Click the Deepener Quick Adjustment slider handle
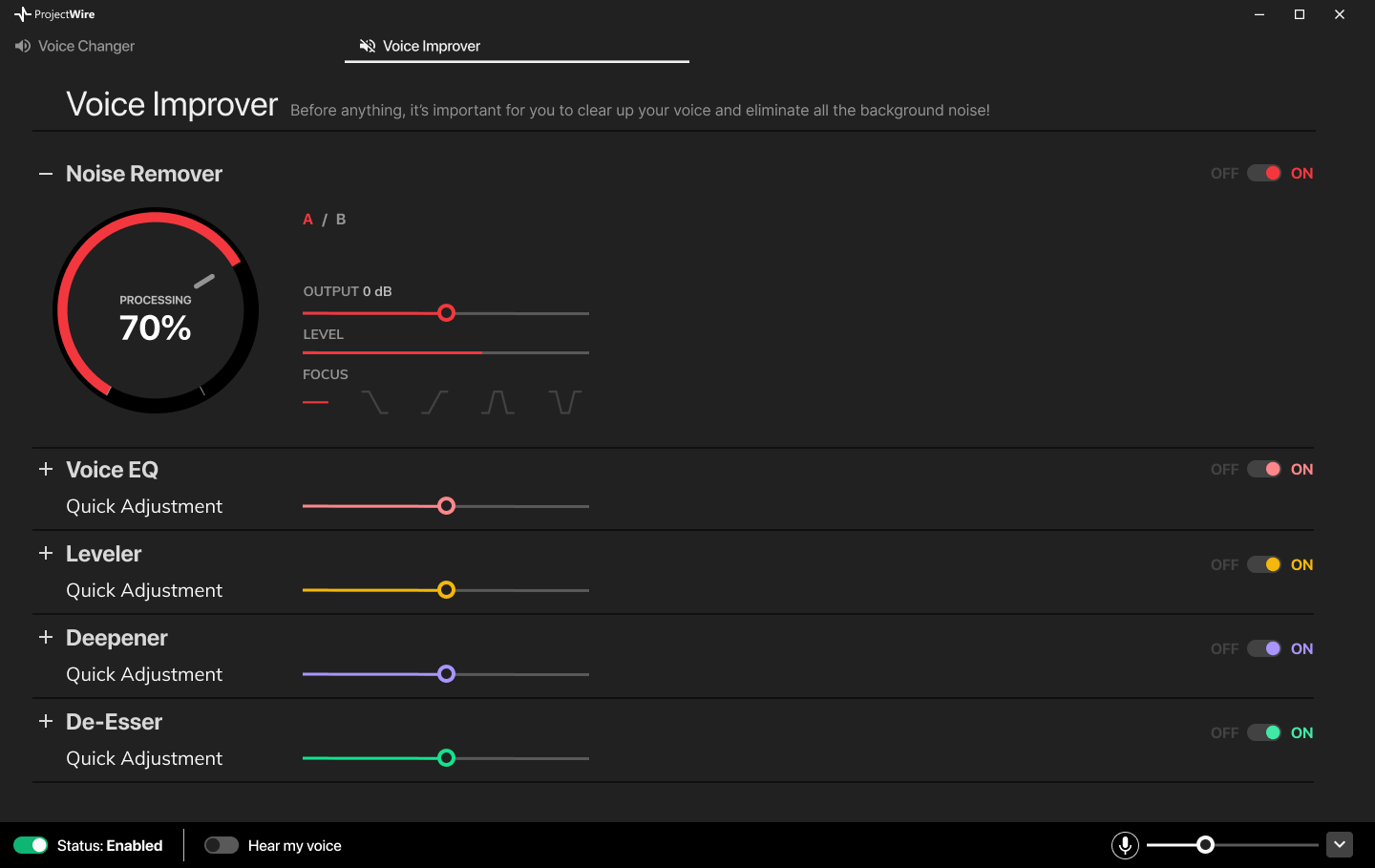This screenshot has width=1375, height=868. pyautogui.click(x=446, y=674)
